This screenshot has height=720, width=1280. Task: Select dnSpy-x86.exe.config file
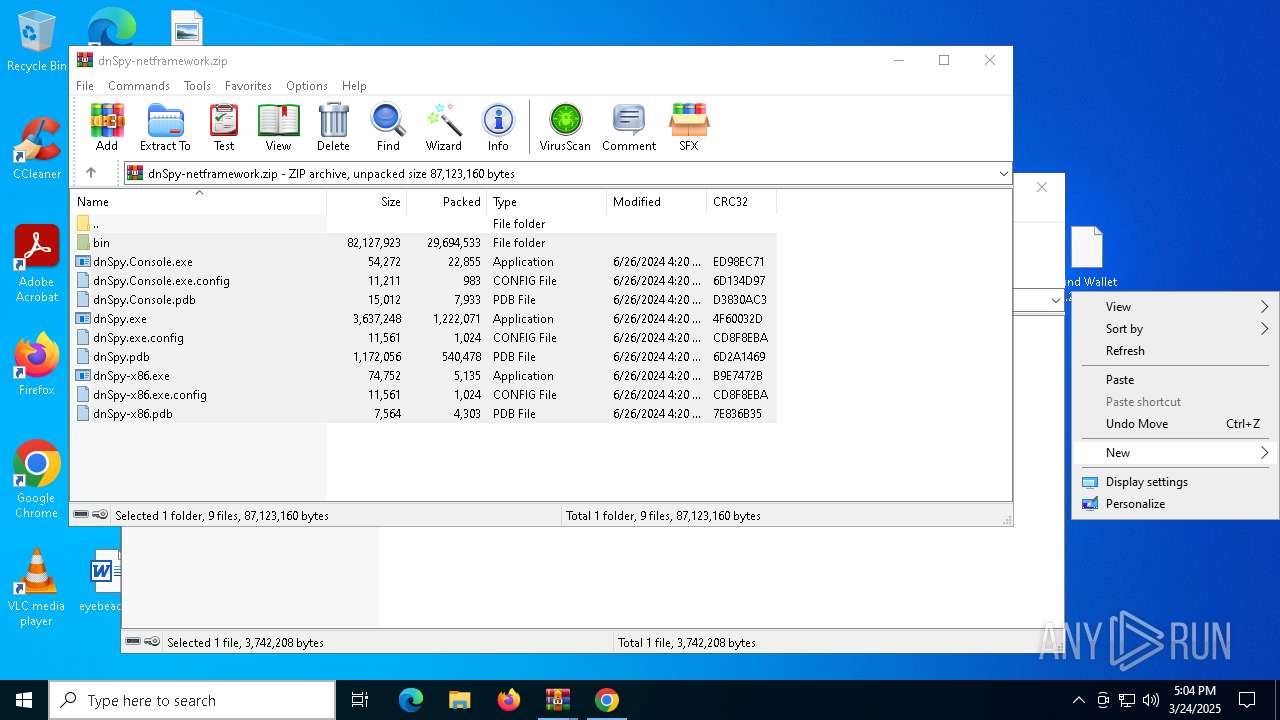424,395
